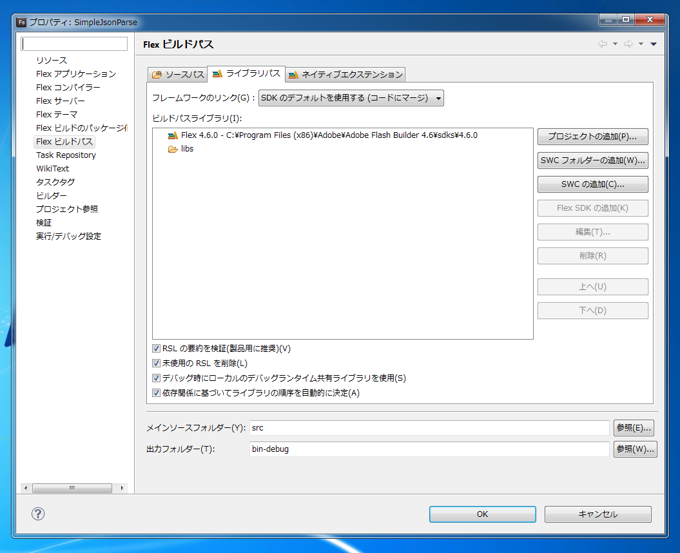
Task: Click the Flex SDK の追加(K) button
Action: (x=593, y=208)
